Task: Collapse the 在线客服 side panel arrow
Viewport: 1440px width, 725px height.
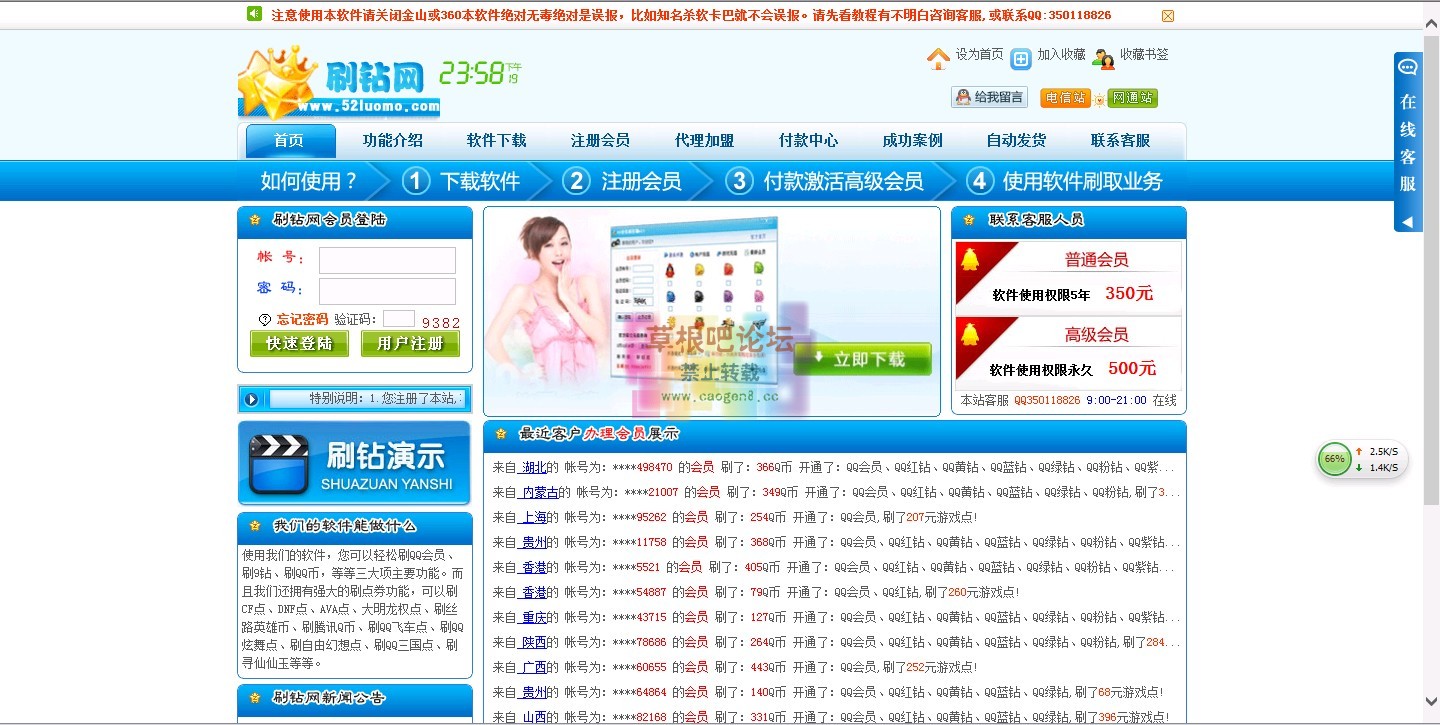Action: coord(1407,222)
